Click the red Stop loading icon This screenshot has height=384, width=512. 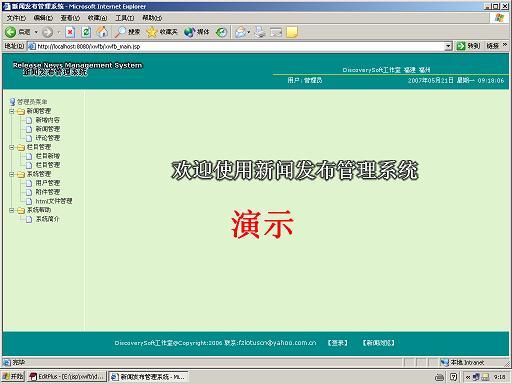point(70,32)
